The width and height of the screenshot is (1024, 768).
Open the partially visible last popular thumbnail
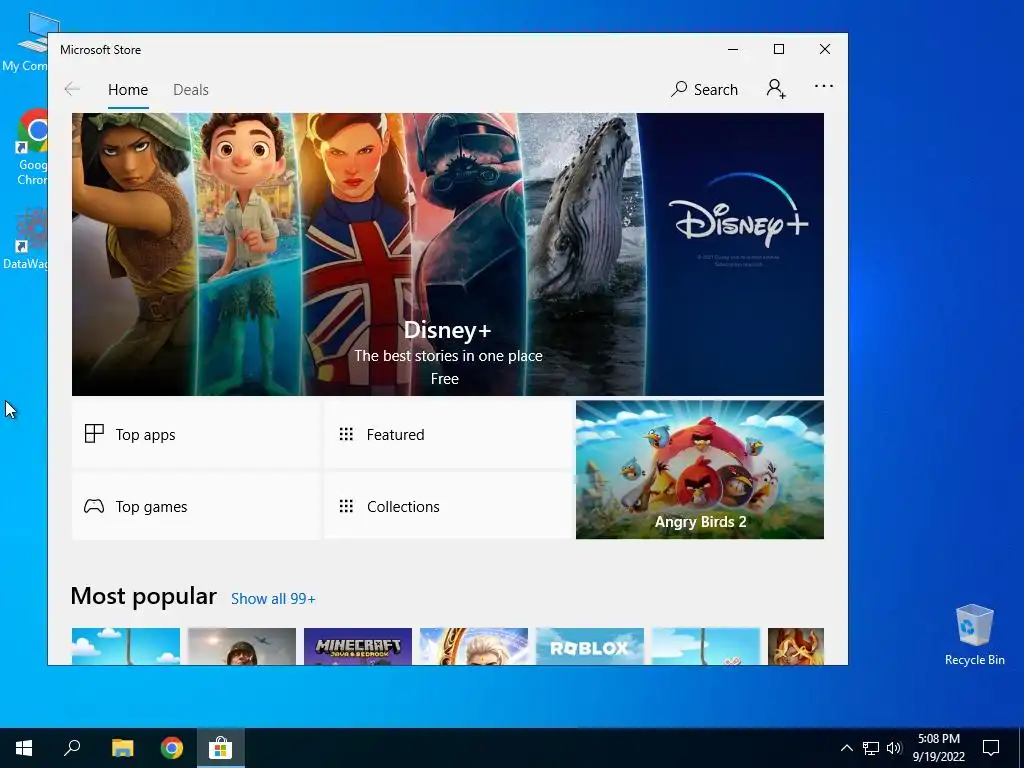coord(795,647)
